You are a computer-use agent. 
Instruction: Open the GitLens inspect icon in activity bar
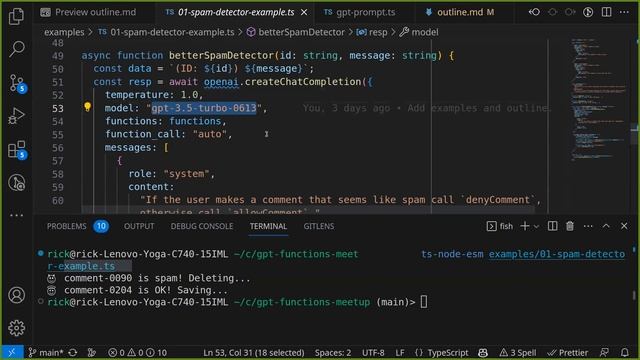[x=16, y=182]
